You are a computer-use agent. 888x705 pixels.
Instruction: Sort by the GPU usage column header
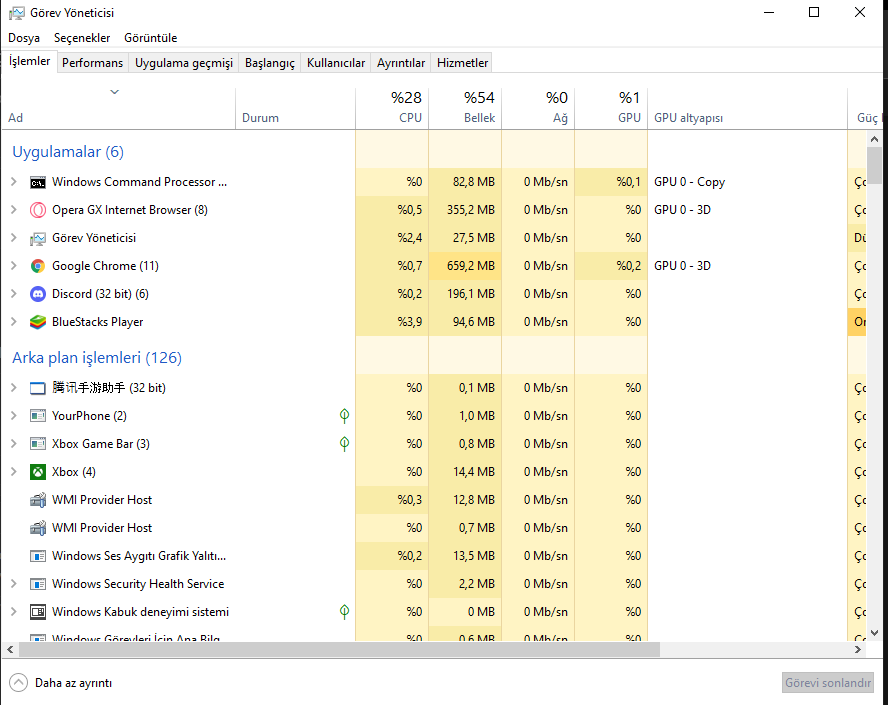pos(611,109)
